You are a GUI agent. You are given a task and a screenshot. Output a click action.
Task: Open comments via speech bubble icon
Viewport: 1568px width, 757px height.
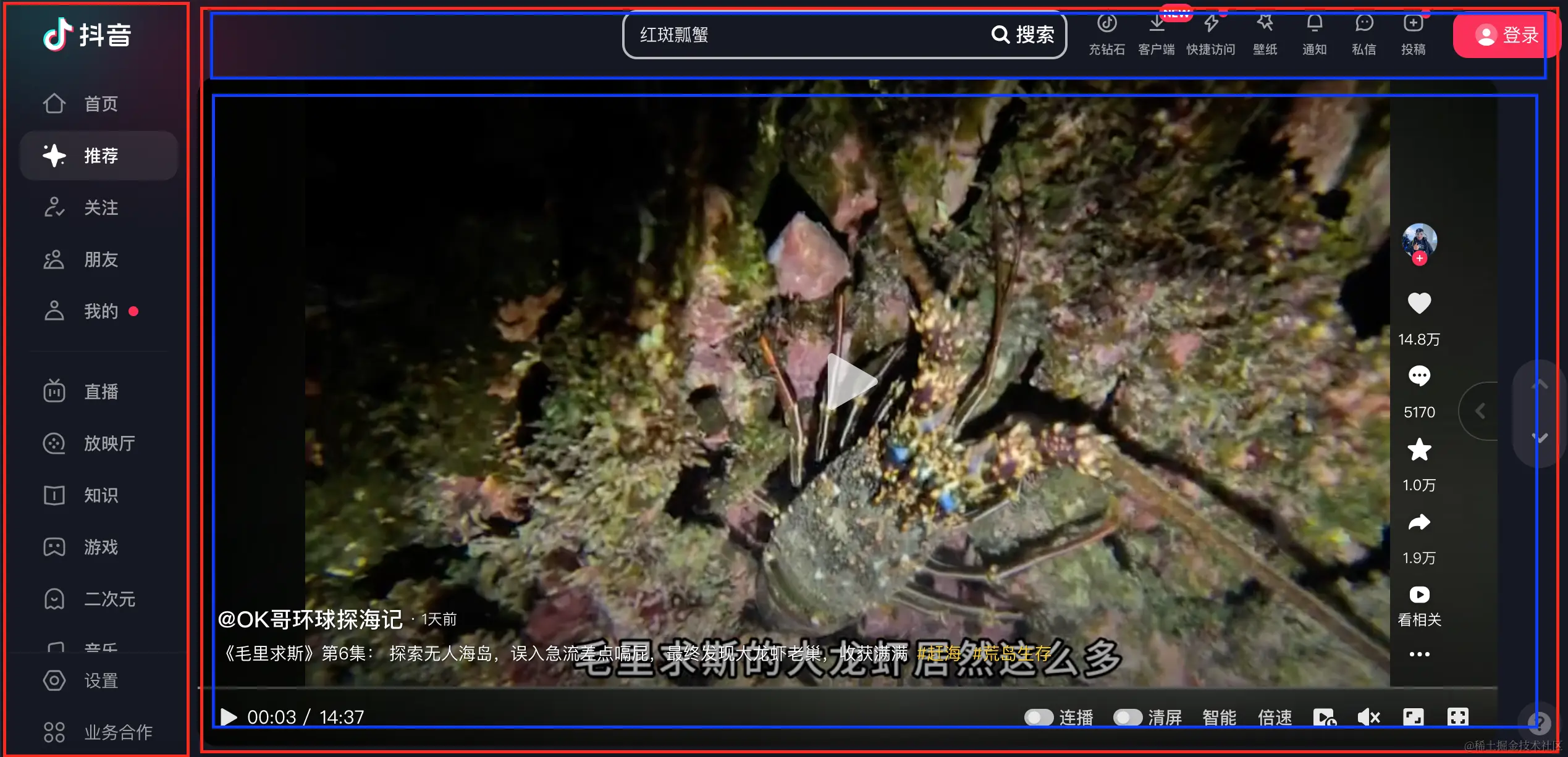coord(1419,376)
